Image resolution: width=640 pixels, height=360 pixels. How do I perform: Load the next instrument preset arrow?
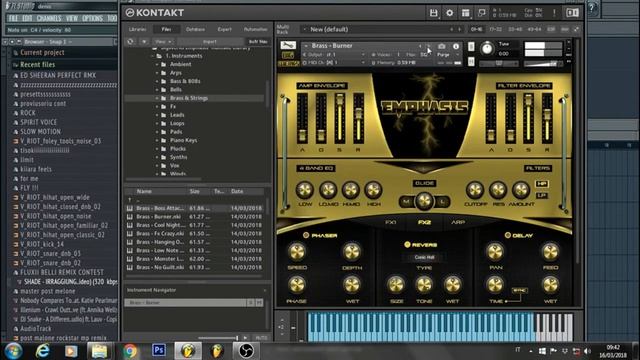[429, 46]
